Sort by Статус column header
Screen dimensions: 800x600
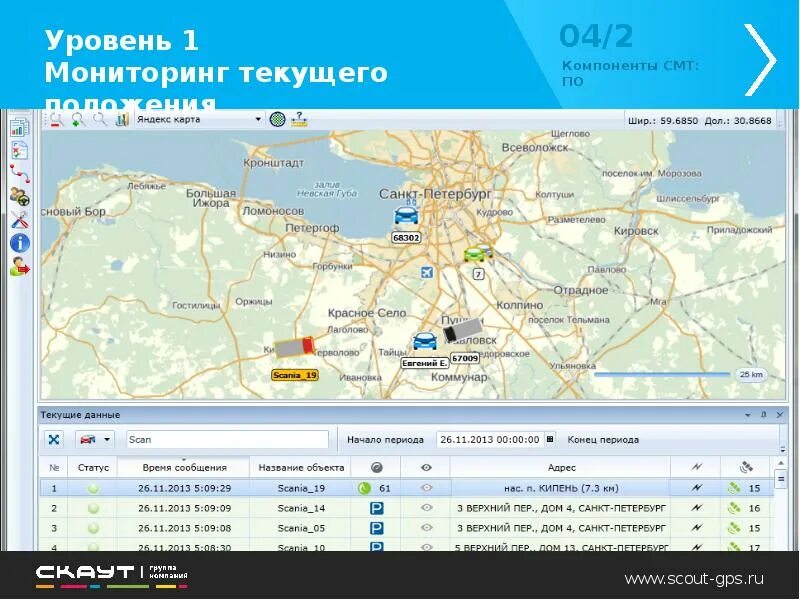93,468
